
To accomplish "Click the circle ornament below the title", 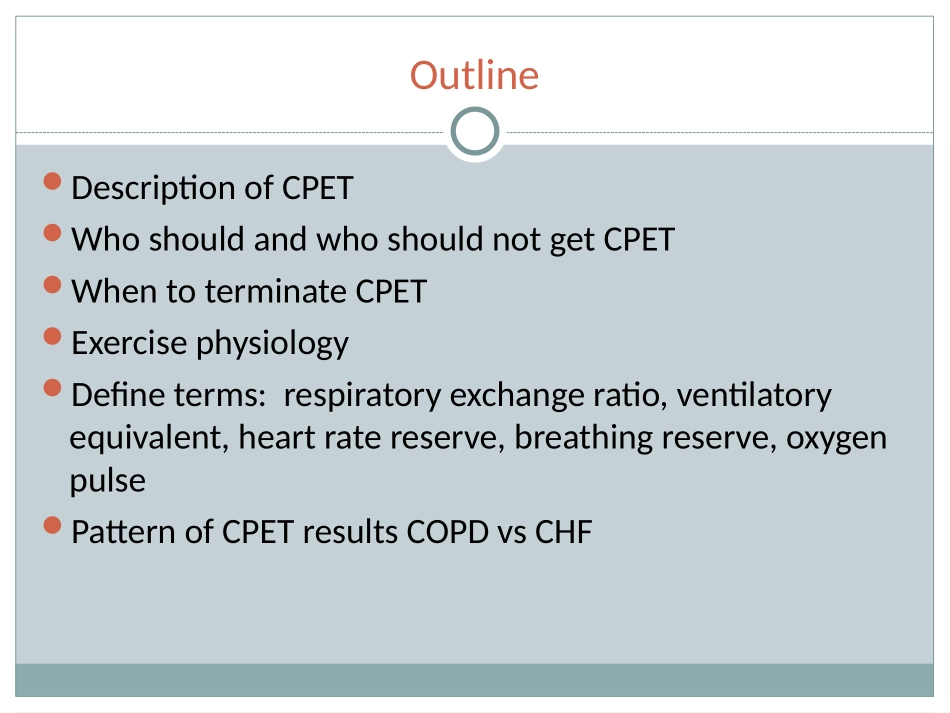I will pos(474,133).
